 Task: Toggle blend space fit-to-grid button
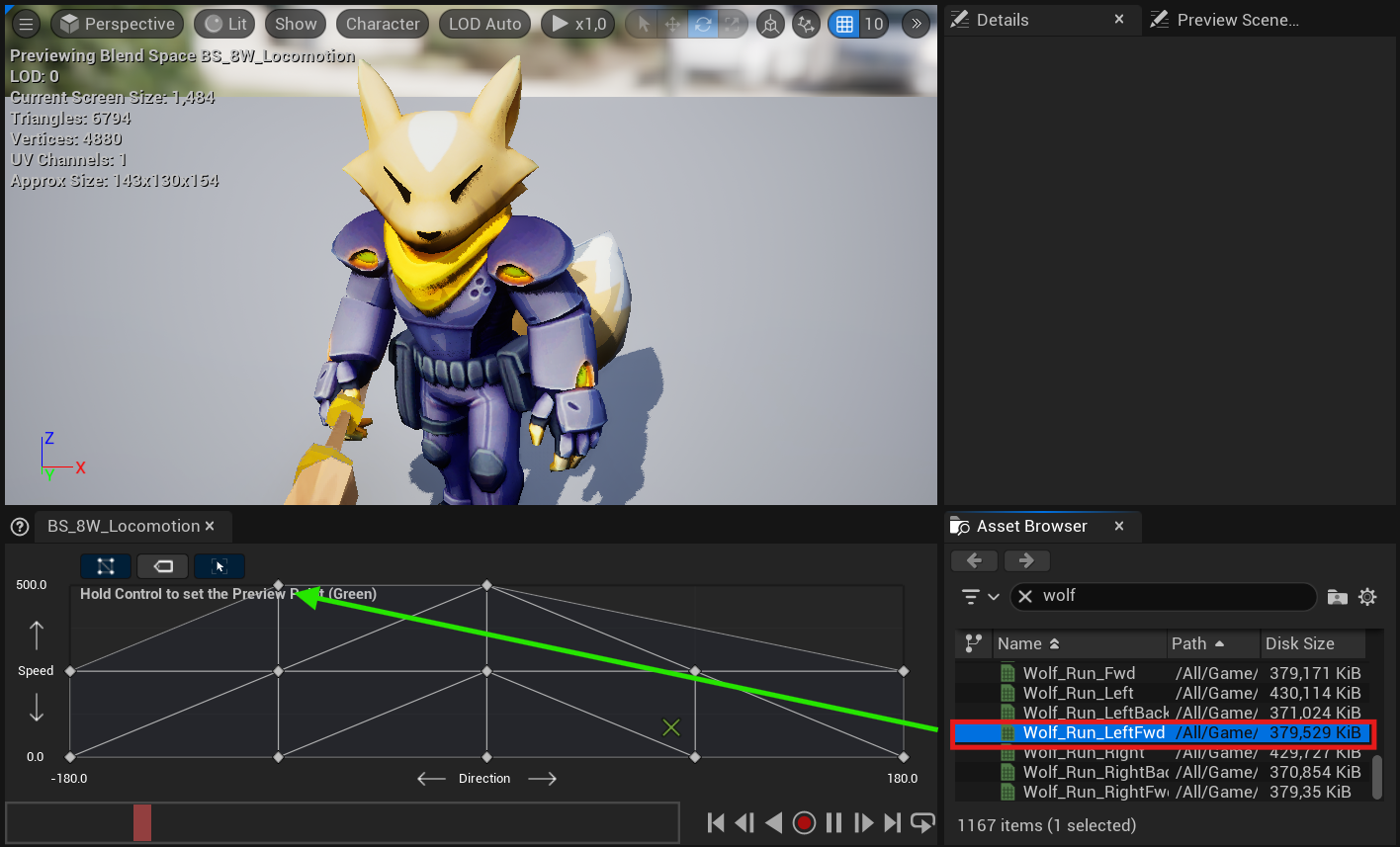point(219,566)
